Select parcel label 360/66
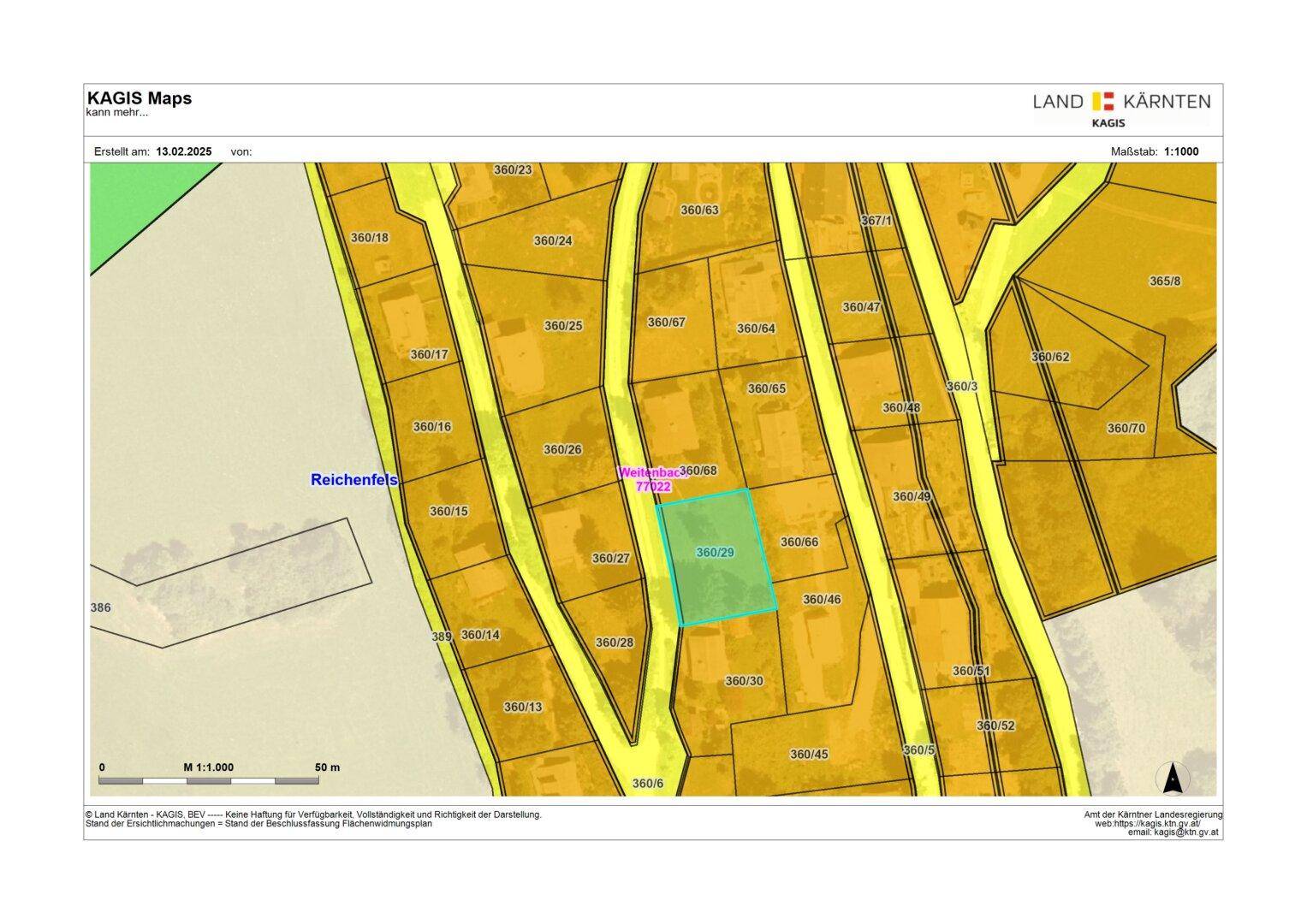The width and height of the screenshot is (1307, 924). [799, 542]
